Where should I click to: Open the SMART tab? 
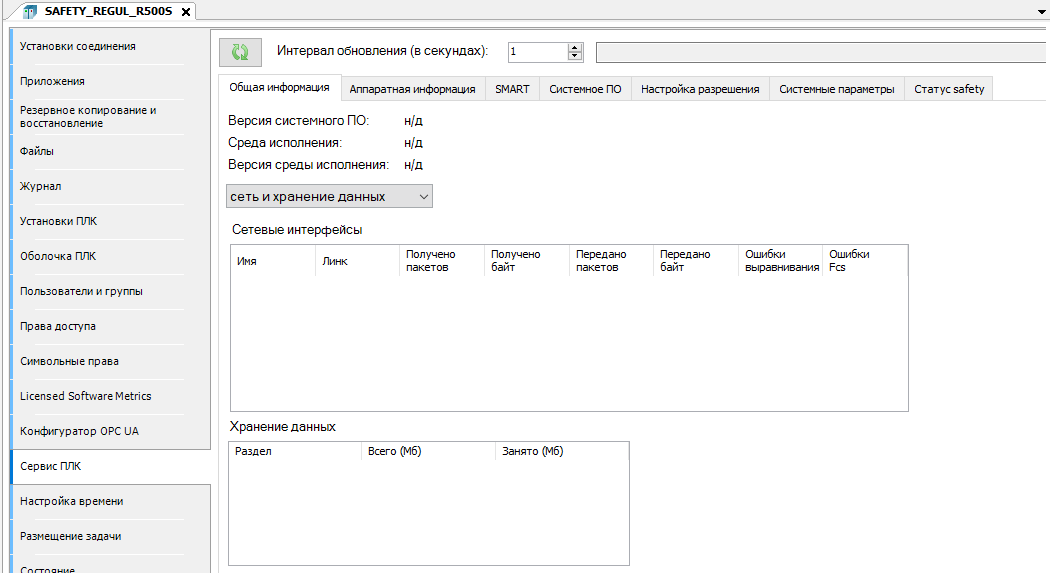click(x=512, y=89)
